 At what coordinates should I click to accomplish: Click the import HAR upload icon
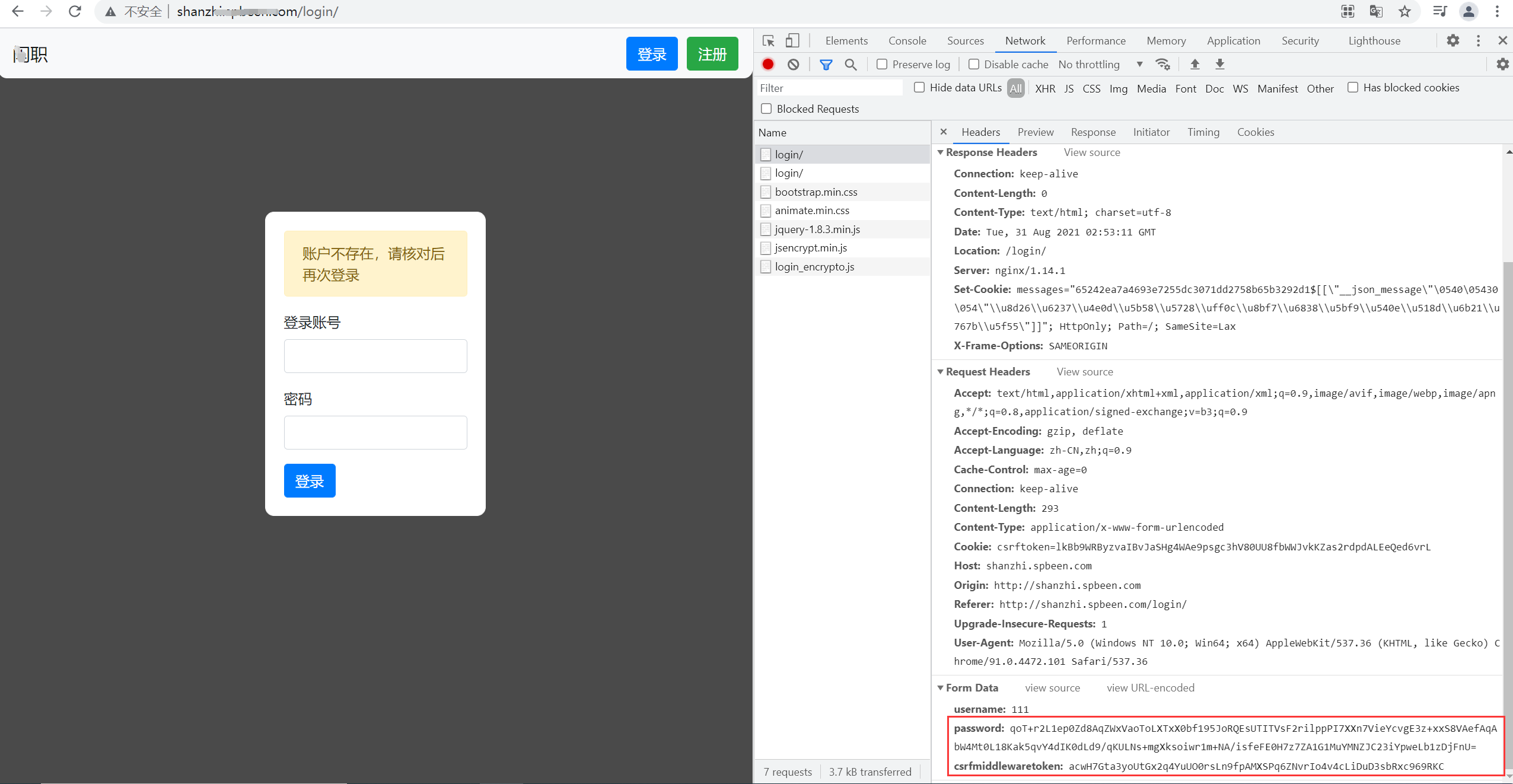(1195, 64)
